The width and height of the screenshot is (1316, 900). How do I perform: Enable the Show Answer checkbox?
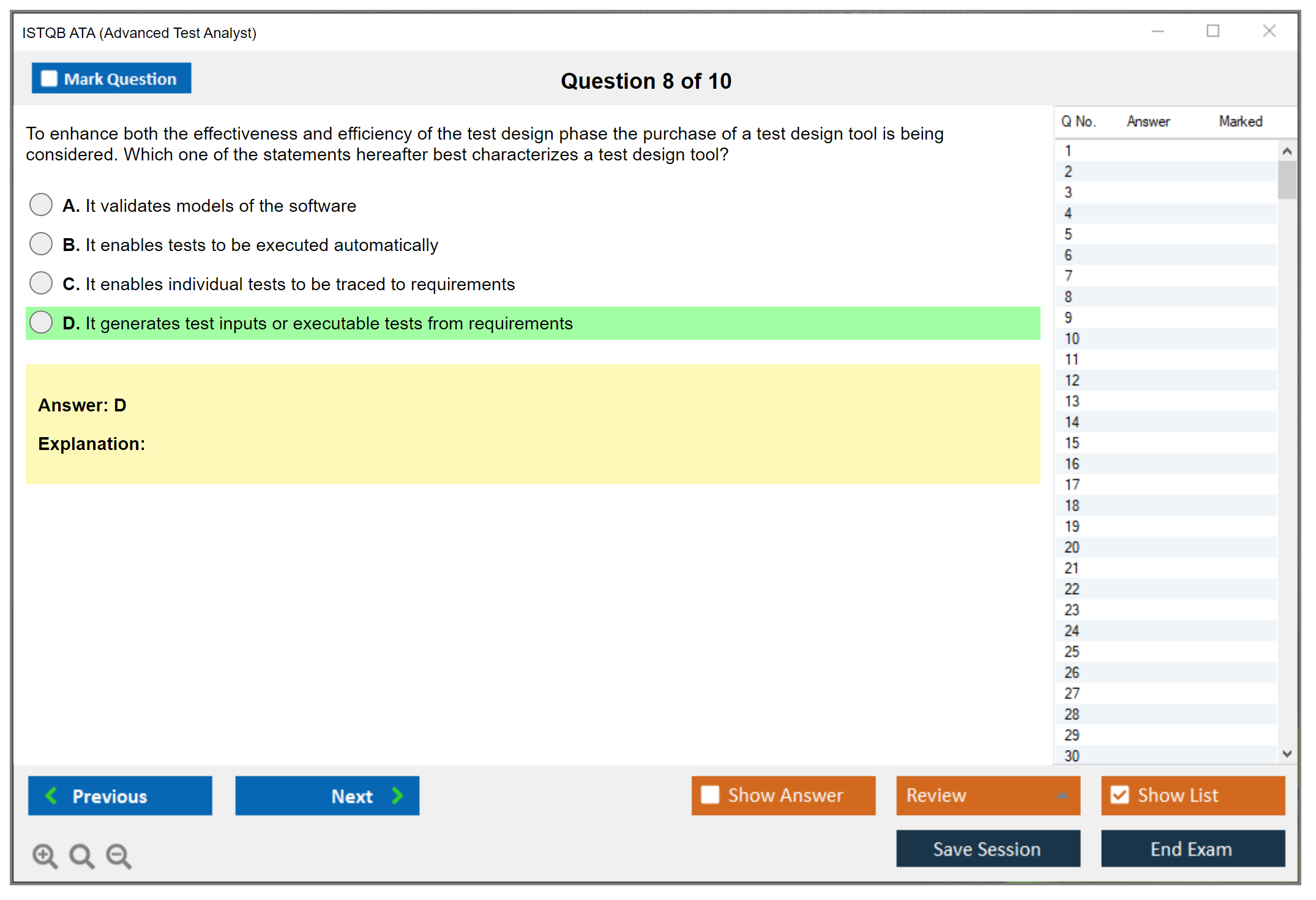(x=710, y=795)
